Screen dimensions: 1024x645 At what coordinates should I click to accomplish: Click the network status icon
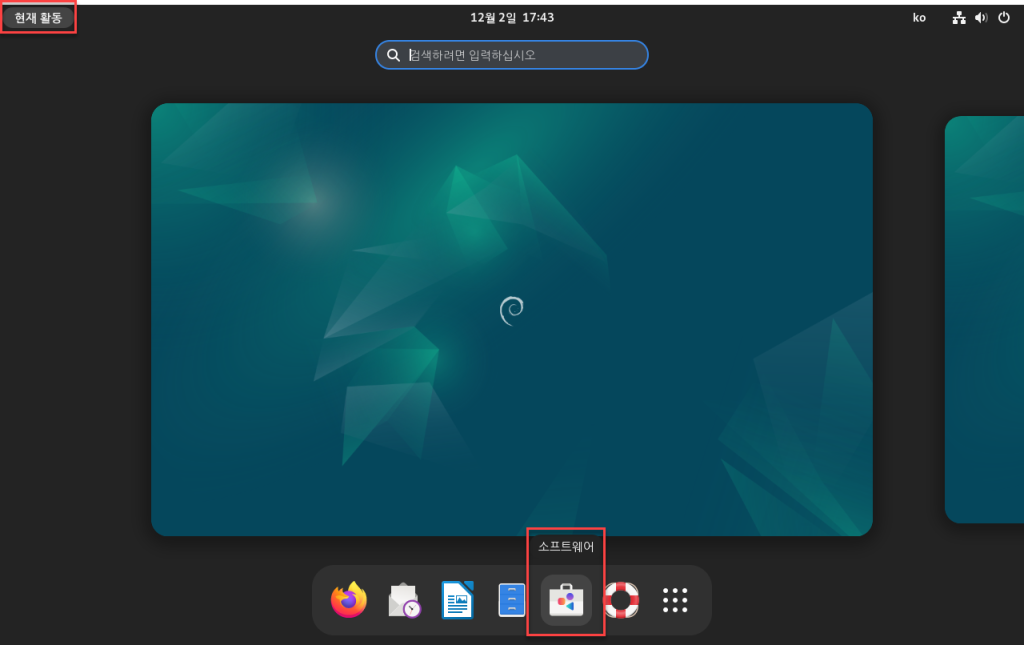[959, 18]
